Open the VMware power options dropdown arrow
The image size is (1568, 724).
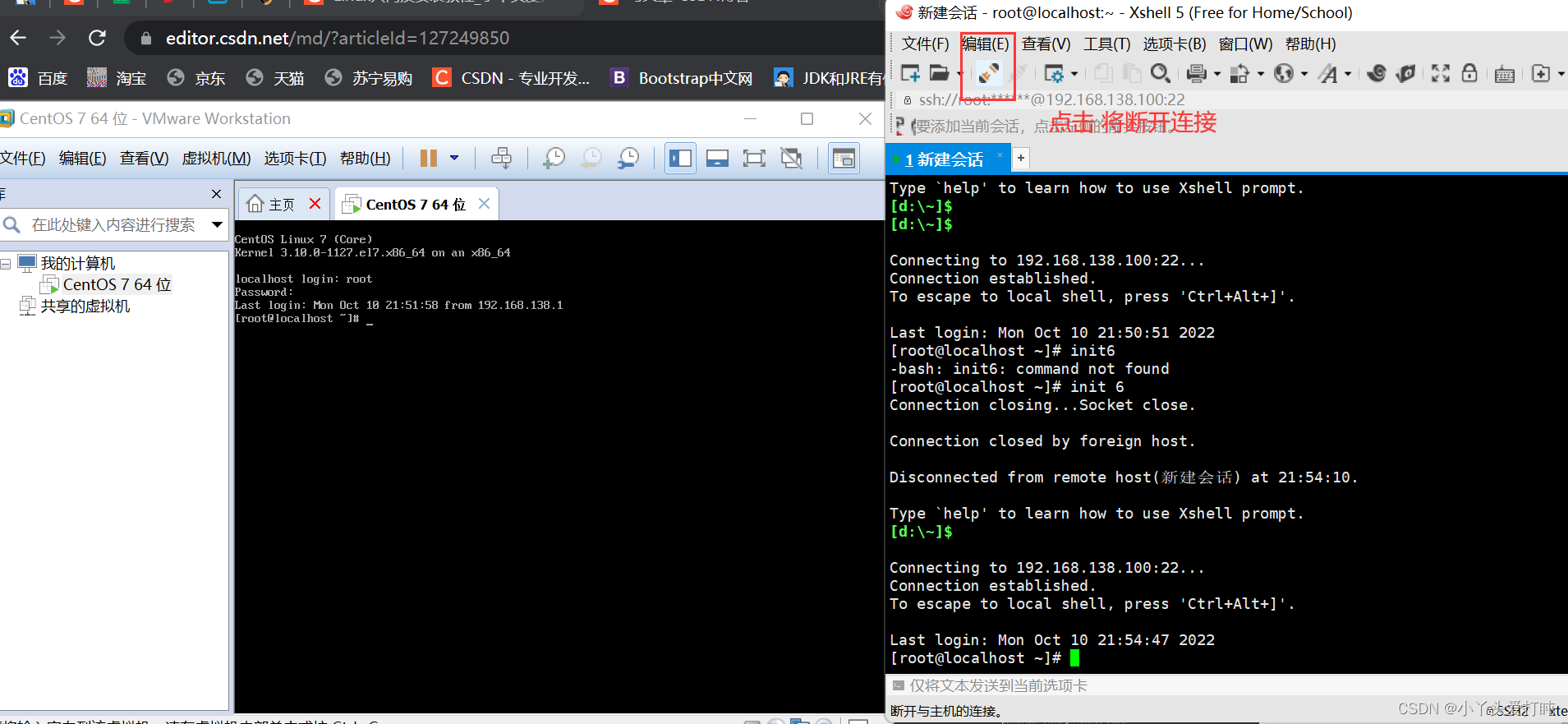tap(454, 158)
